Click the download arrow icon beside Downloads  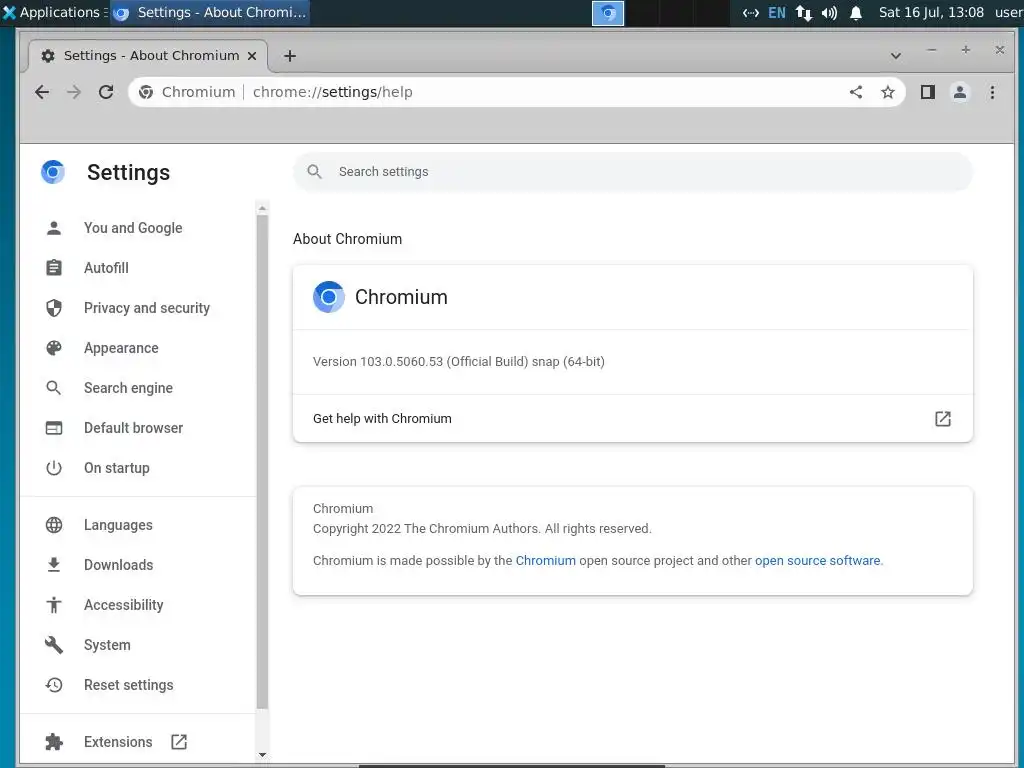coord(54,565)
